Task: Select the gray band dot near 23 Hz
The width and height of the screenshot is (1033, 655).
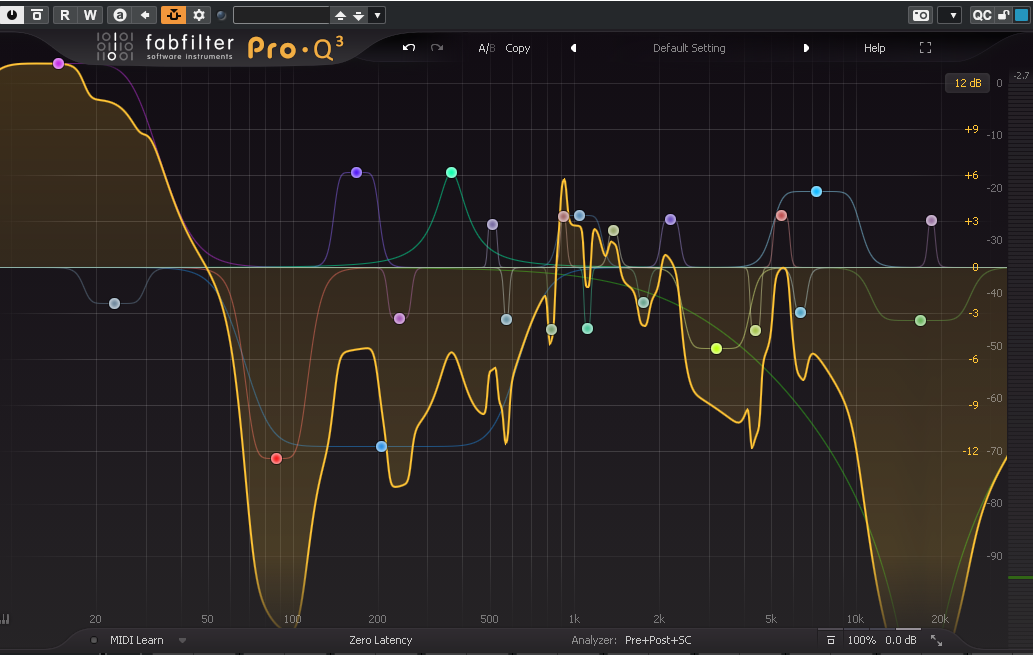Action: point(115,303)
